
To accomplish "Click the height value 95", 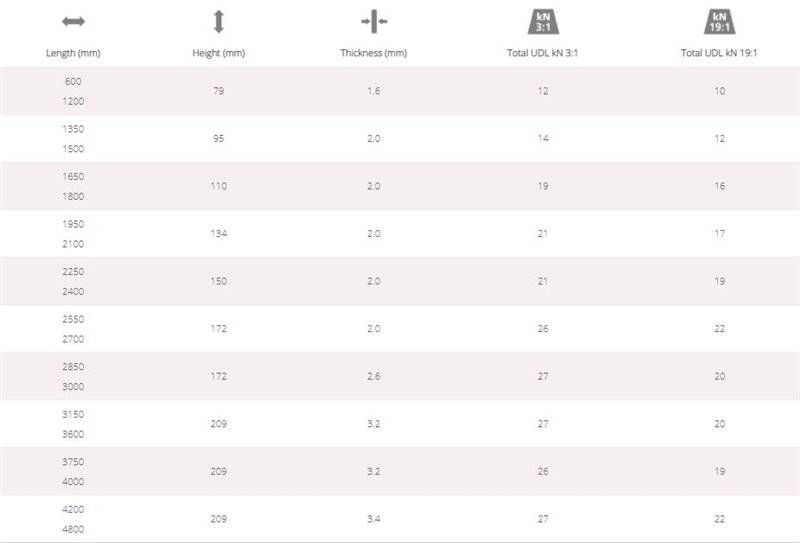I will click(218, 138).
